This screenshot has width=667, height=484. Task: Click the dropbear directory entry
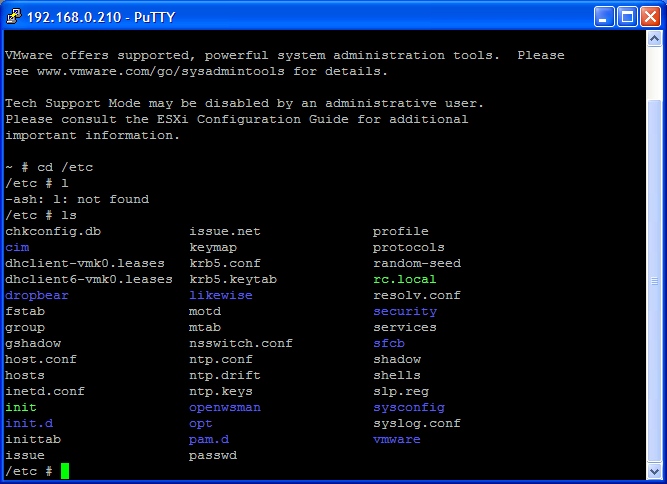click(x=37, y=295)
